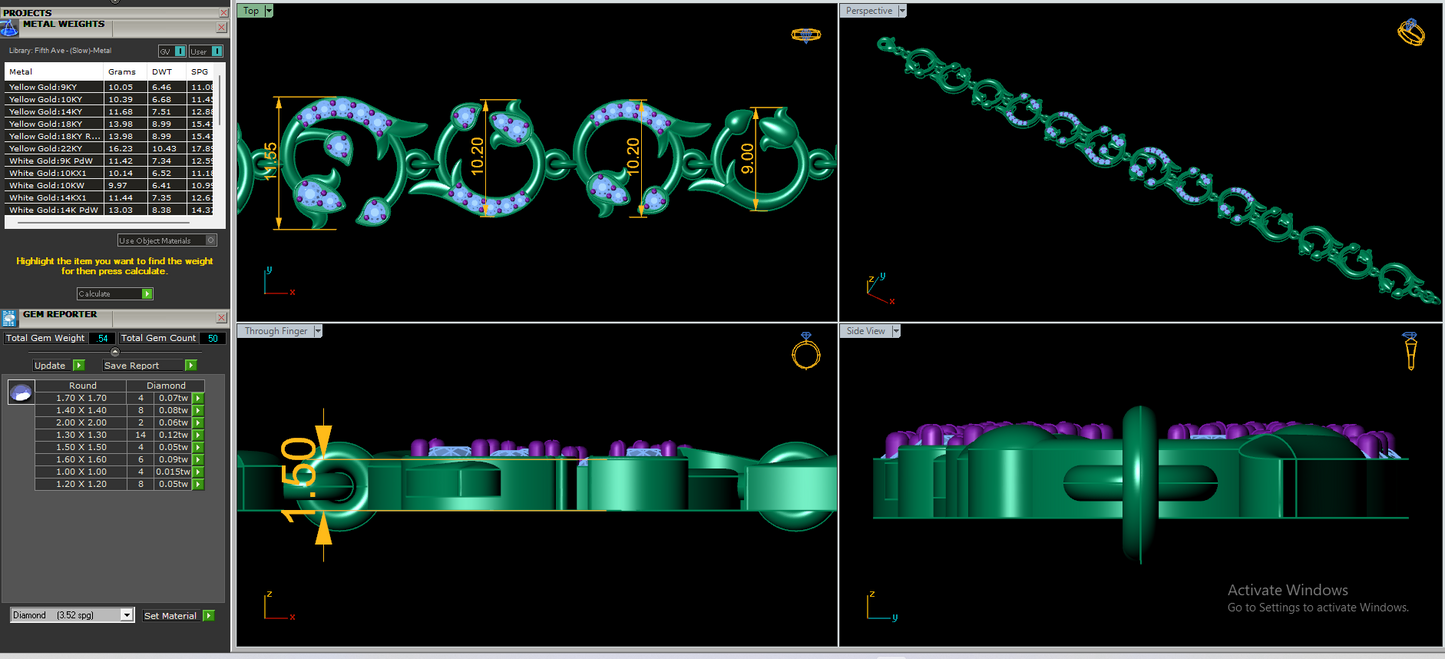Viewport: 1445px width, 659px height.
Task: Click the axis gizmo in Through Finger viewport
Action: pos(279,606)
